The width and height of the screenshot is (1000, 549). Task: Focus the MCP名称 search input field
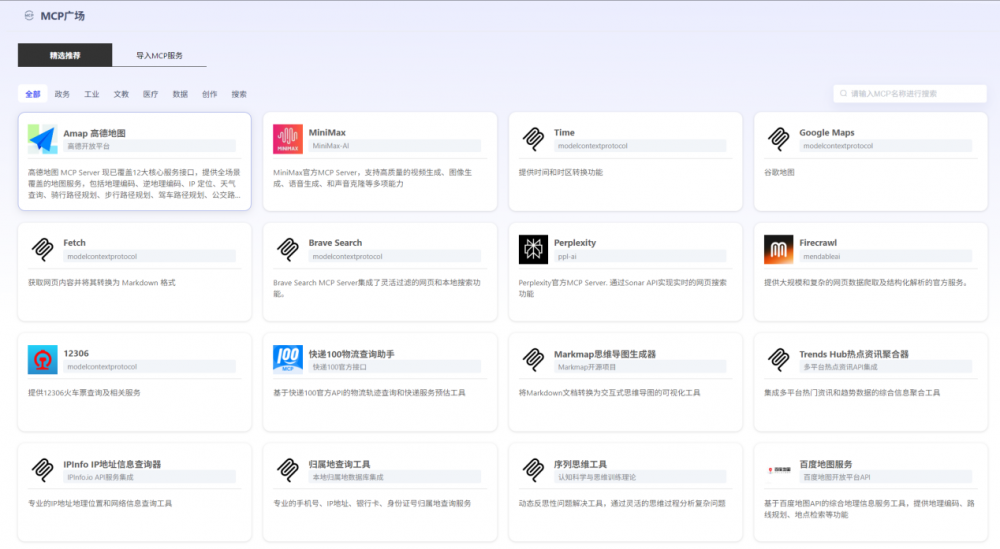910,94
